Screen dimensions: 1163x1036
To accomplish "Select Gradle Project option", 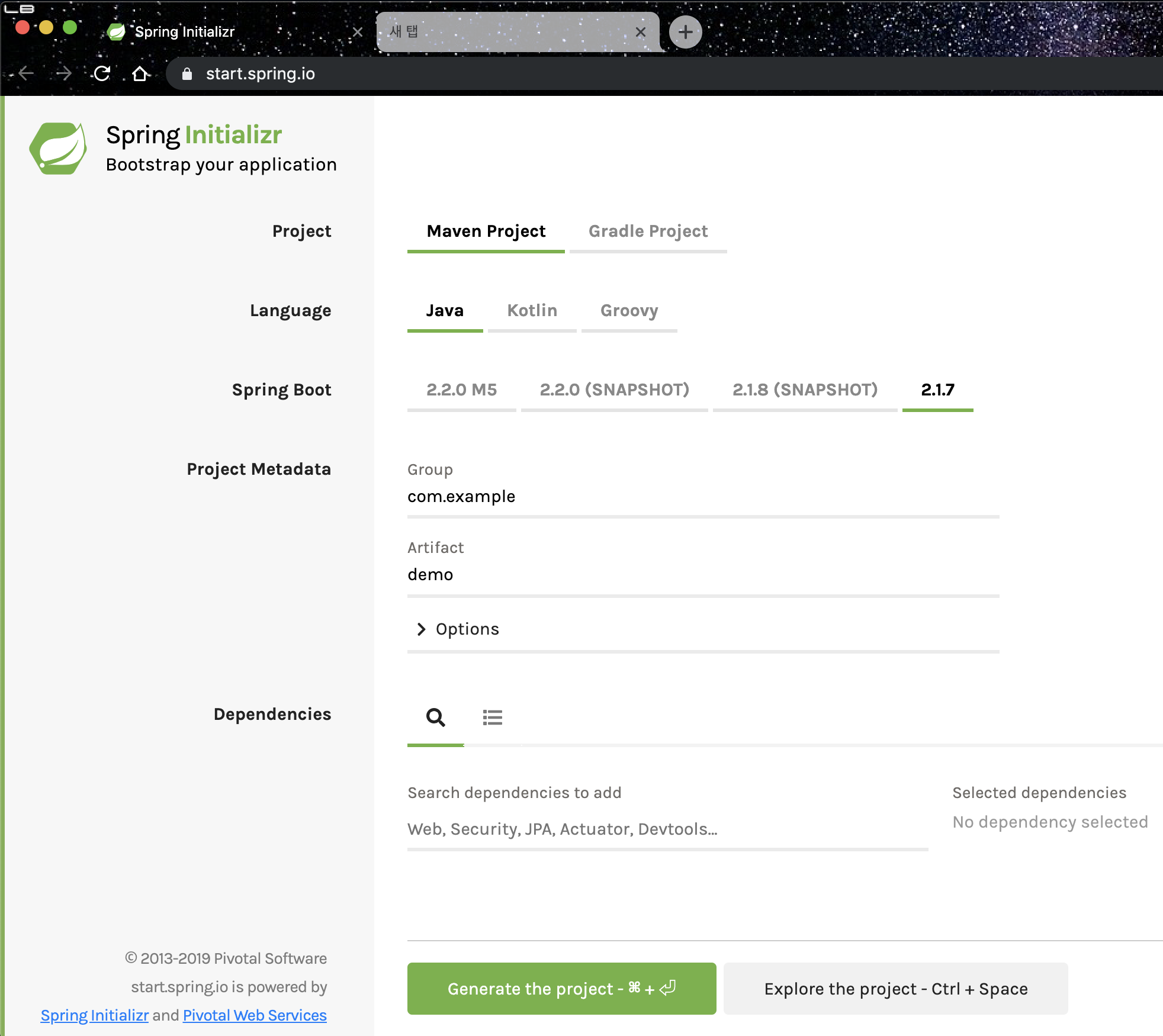I will coord(648,231).
